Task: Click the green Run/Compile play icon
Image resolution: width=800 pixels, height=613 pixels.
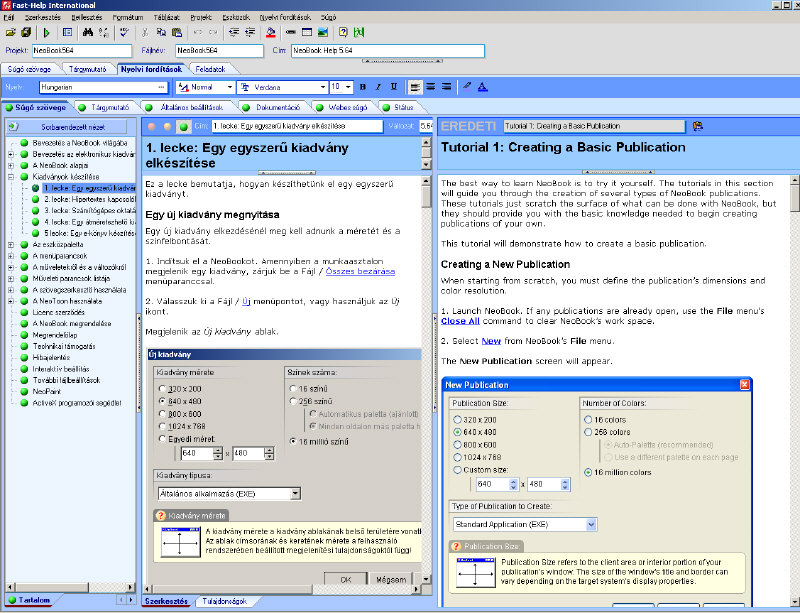Action: (46, 32)
